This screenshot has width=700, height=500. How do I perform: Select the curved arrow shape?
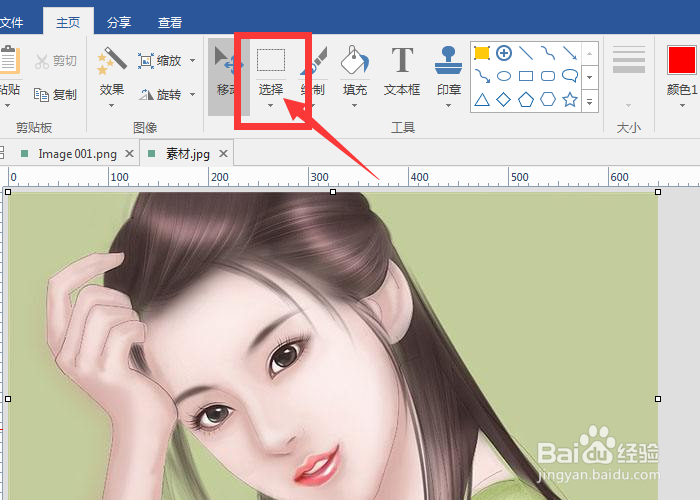pos(482,76)
